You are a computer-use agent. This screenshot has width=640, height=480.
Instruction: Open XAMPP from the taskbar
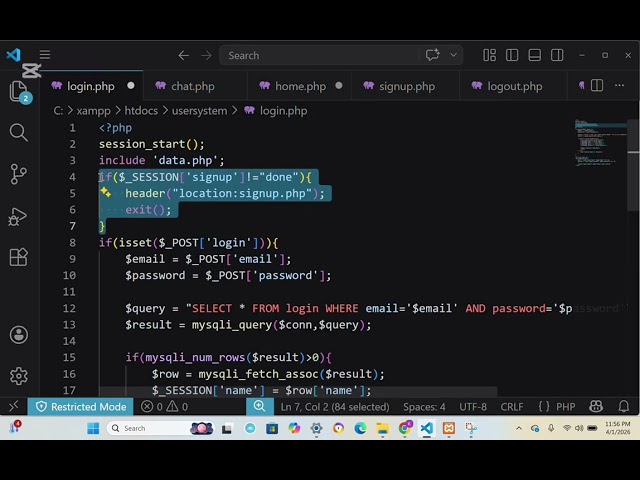click(x=449, y=428)
